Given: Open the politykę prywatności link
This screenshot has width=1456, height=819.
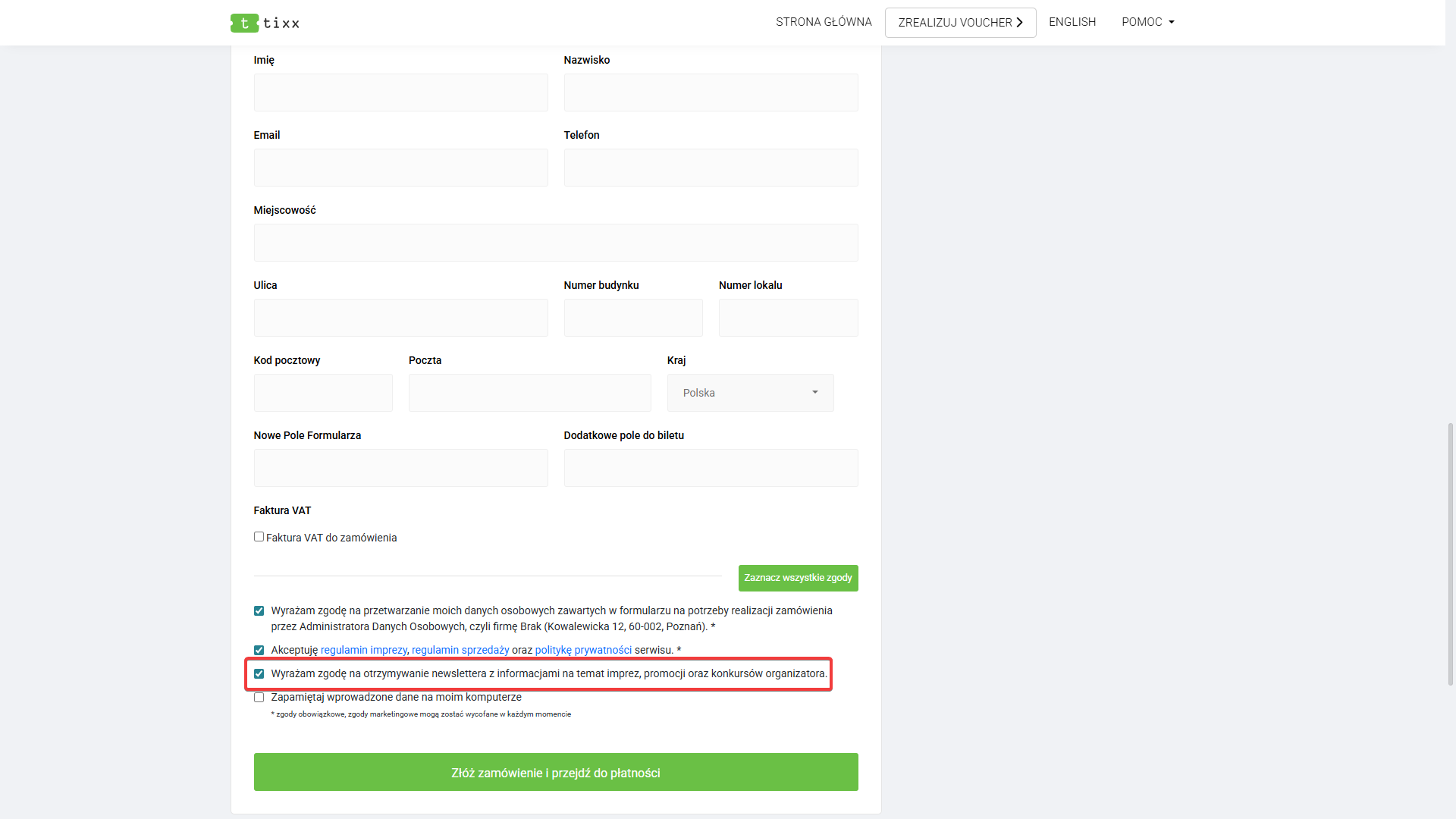Looking at the screenshot, I should click(583, 650).
